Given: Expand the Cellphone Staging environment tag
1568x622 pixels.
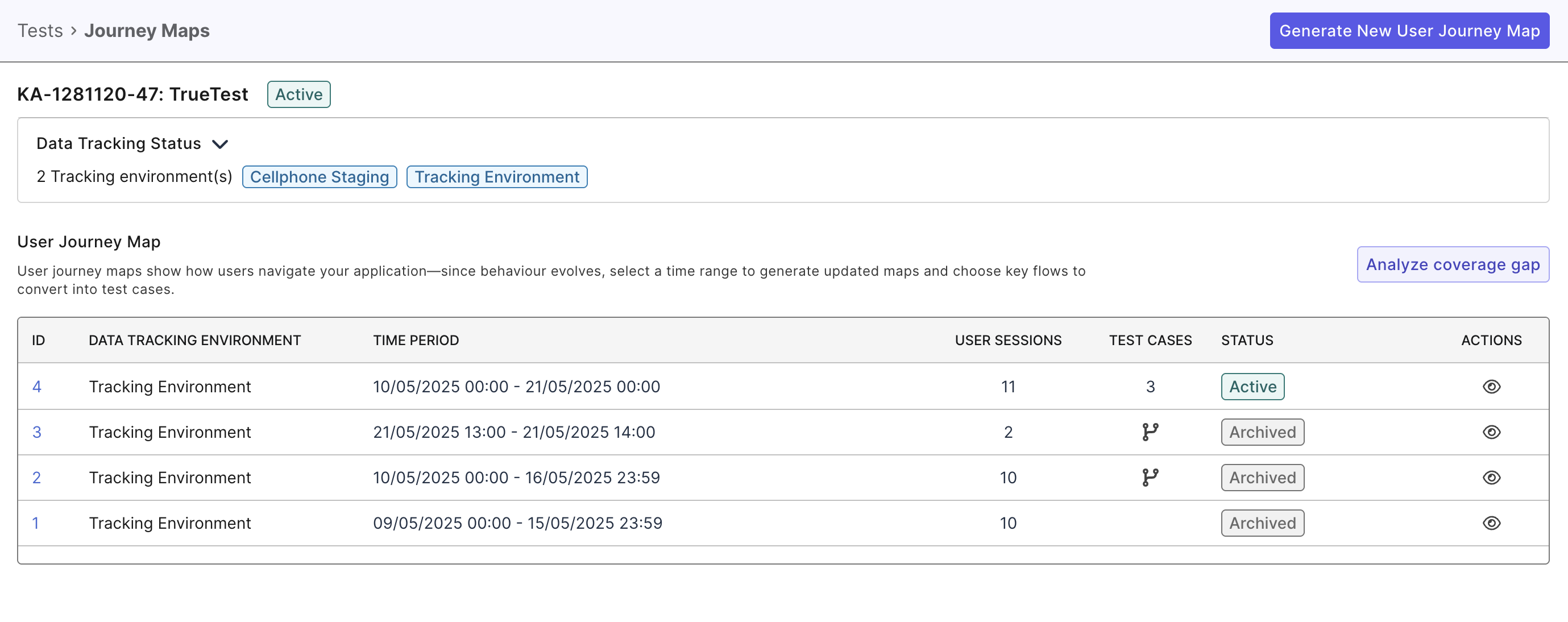Looking at the screenshot, I should pyautogui.click(x=319, y=177).
